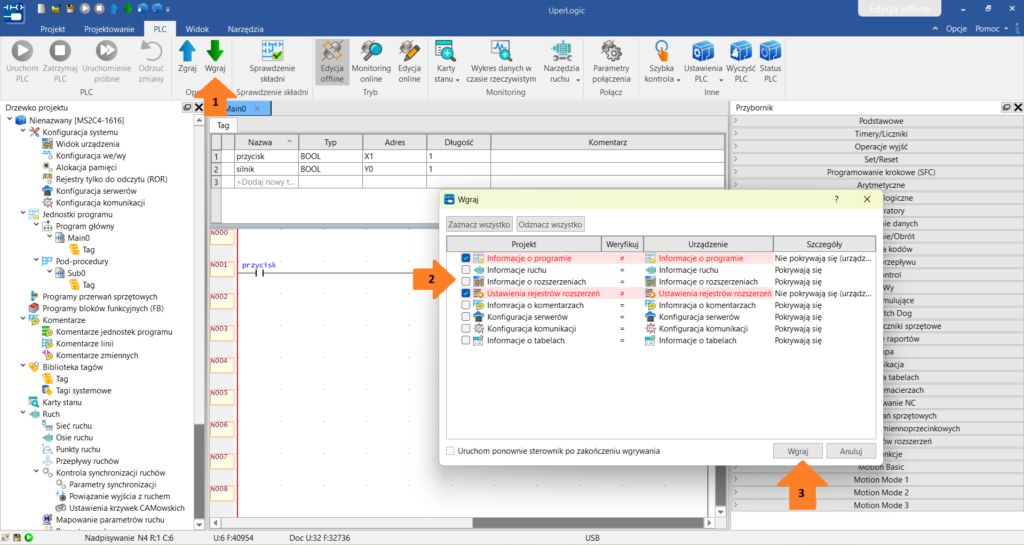Click Wyczyść PLC icon
The height and width of the screenshot is (545, 1024).
click(x=741, y=51)
